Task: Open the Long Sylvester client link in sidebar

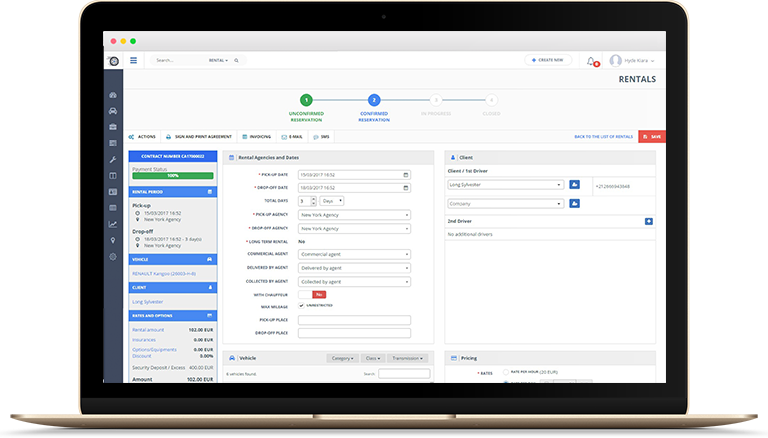Action: click(147, 302)
